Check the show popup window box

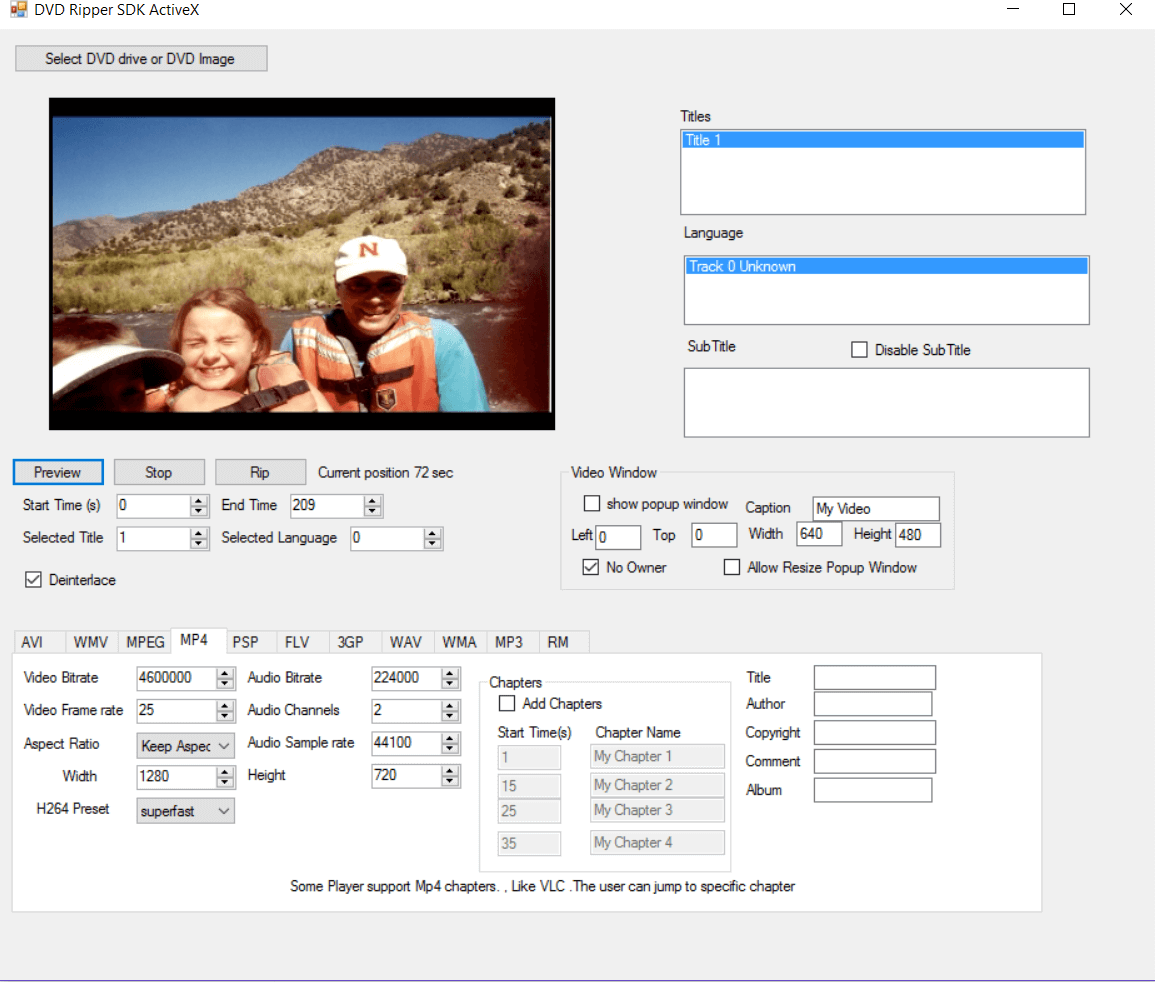coord(592,503)
